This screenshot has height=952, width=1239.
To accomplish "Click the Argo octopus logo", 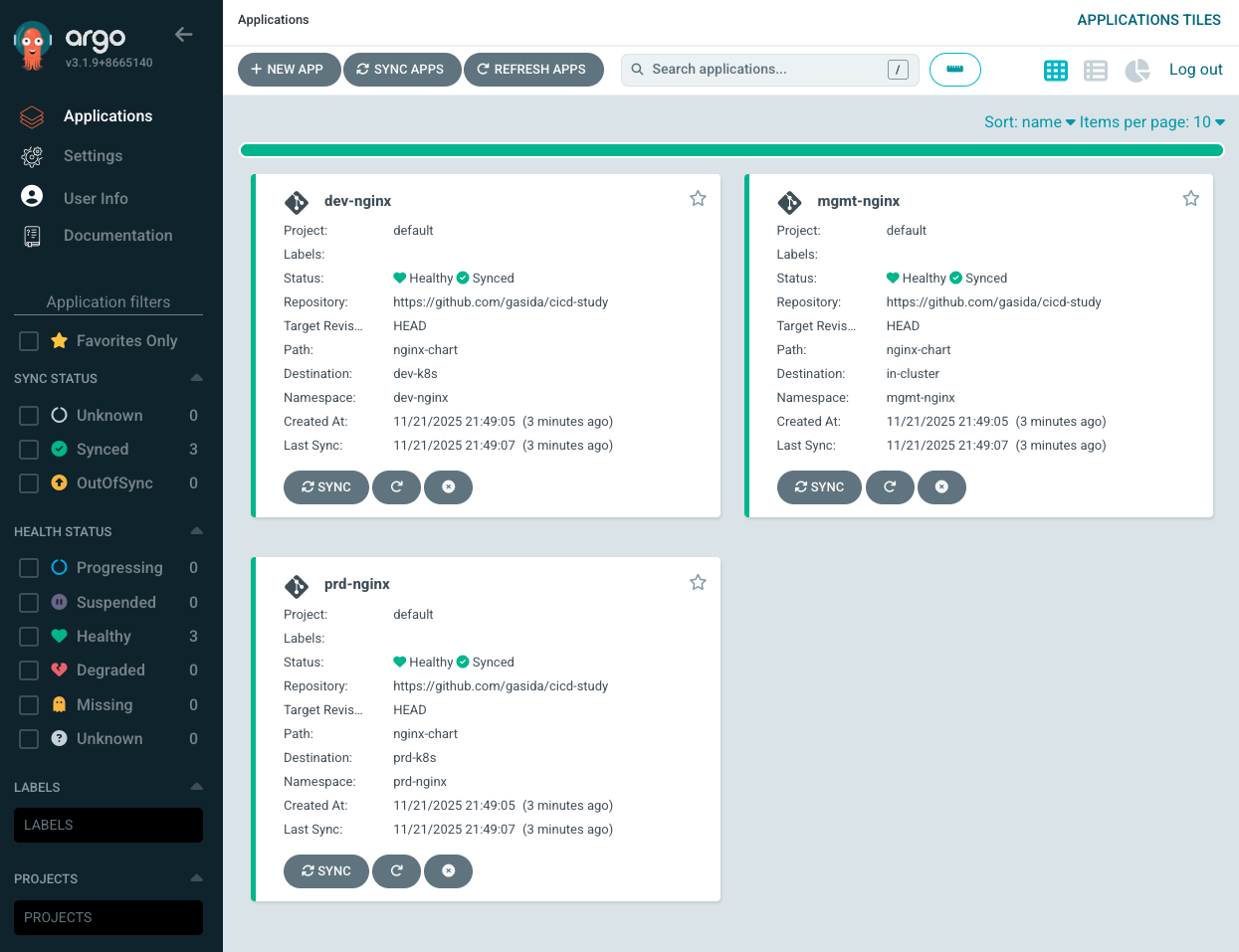I will click(x=33, y=46).
